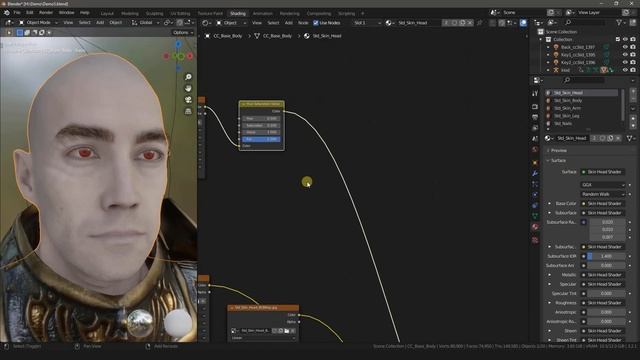
Task: Switch perspective/orthographic grid gizmo
Action: (188, 111)
